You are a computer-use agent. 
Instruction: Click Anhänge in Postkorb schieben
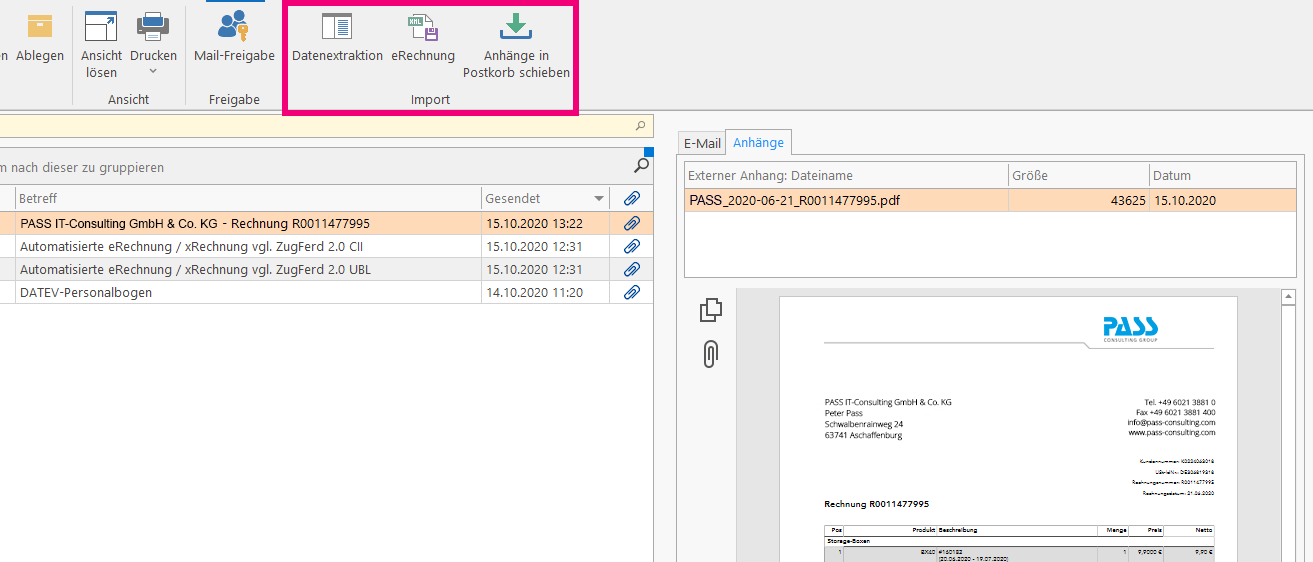pos(516,28)
